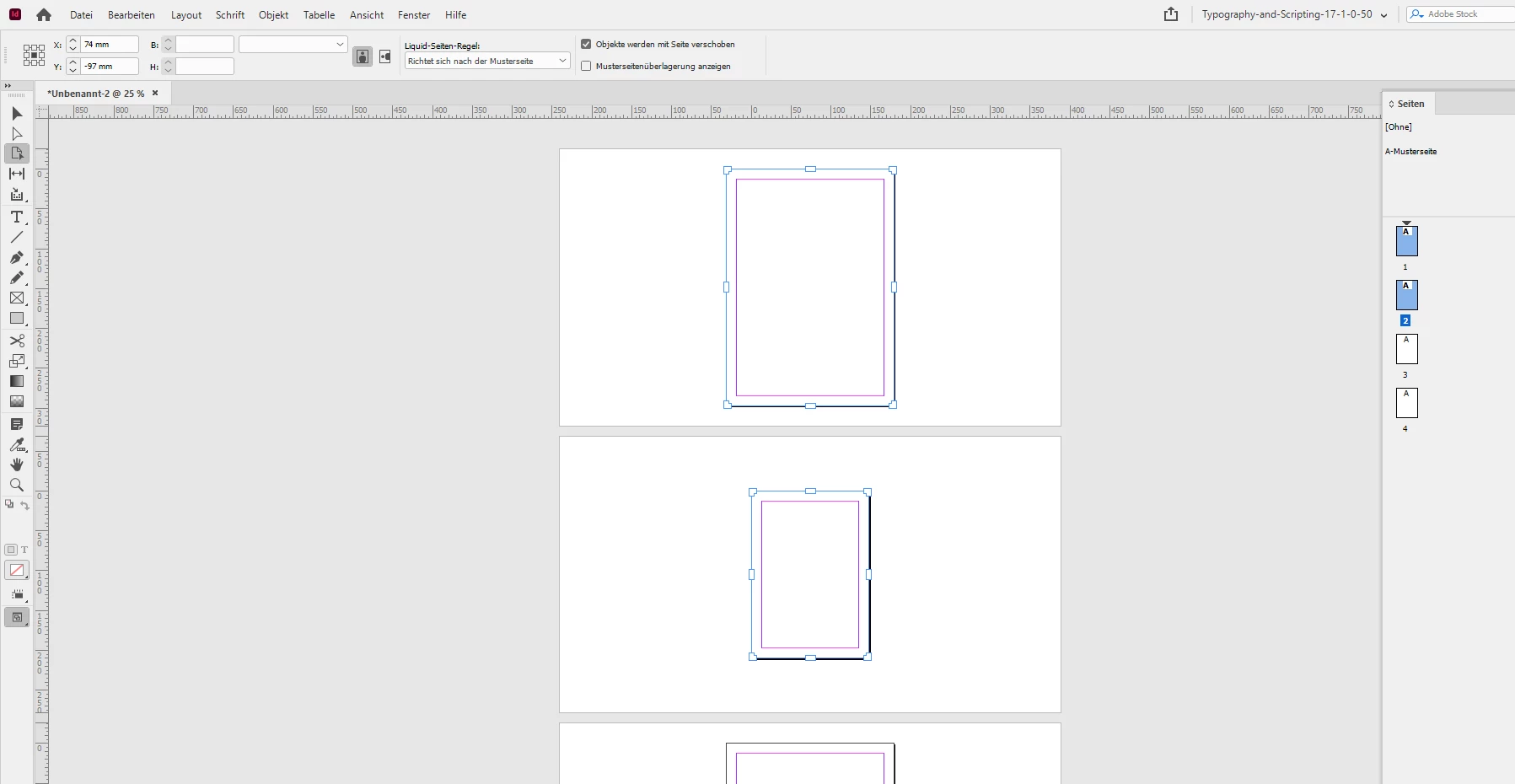Pick the Rectangle Frame tool

point(17,298)
